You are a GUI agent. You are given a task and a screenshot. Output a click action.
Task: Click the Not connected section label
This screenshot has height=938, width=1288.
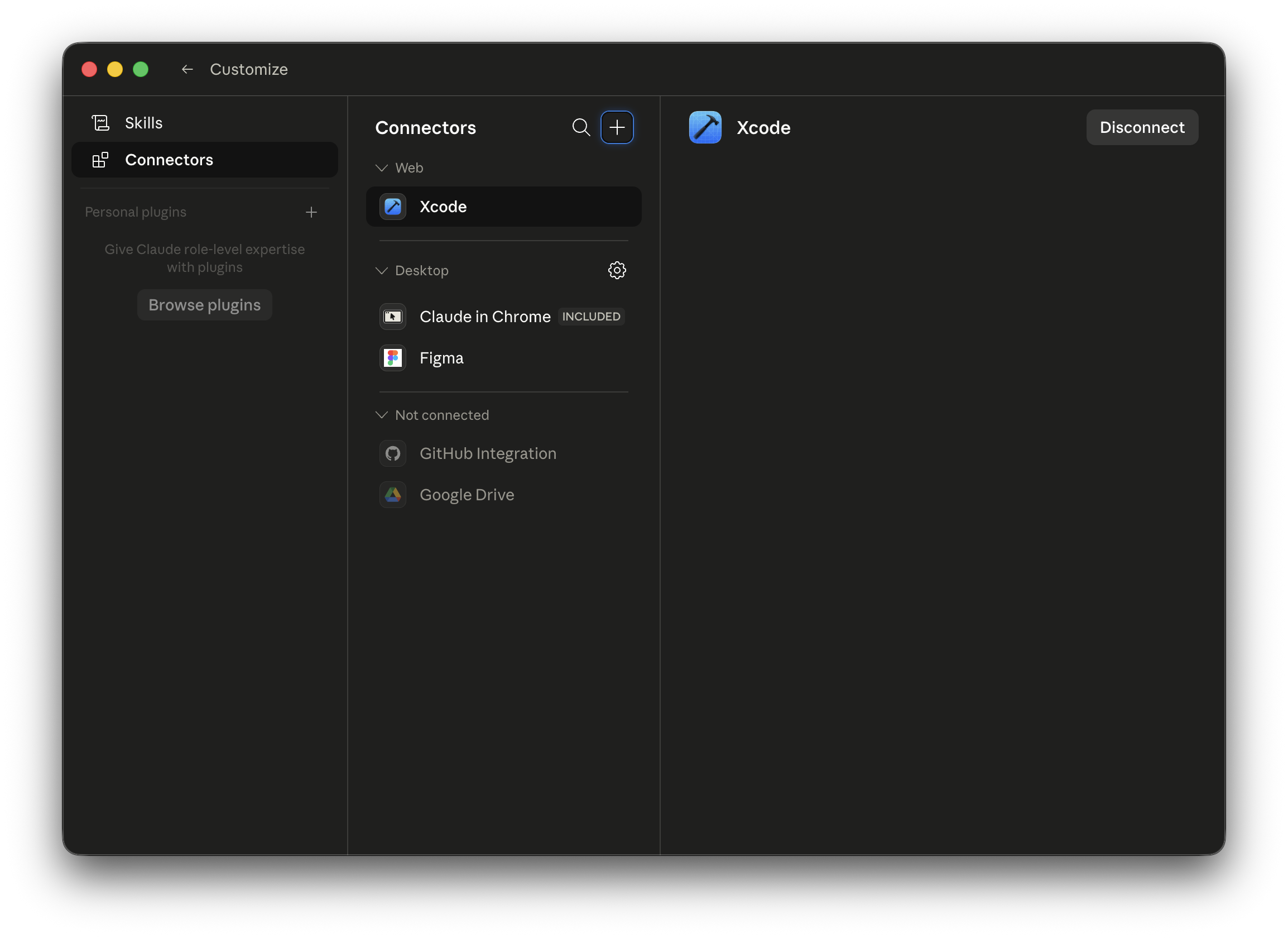pos(443,415)
